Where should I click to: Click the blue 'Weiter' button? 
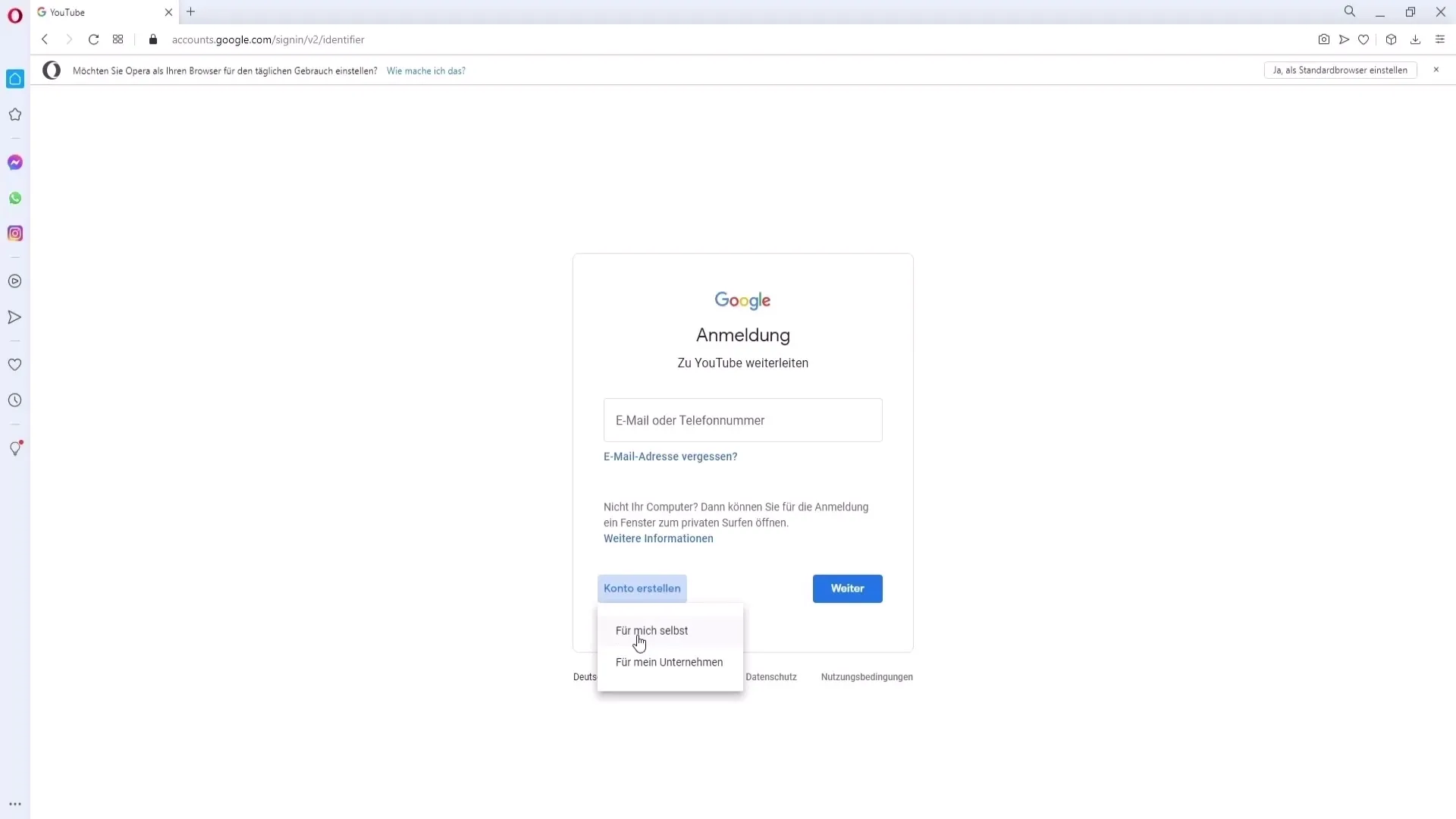coord(848,588)
